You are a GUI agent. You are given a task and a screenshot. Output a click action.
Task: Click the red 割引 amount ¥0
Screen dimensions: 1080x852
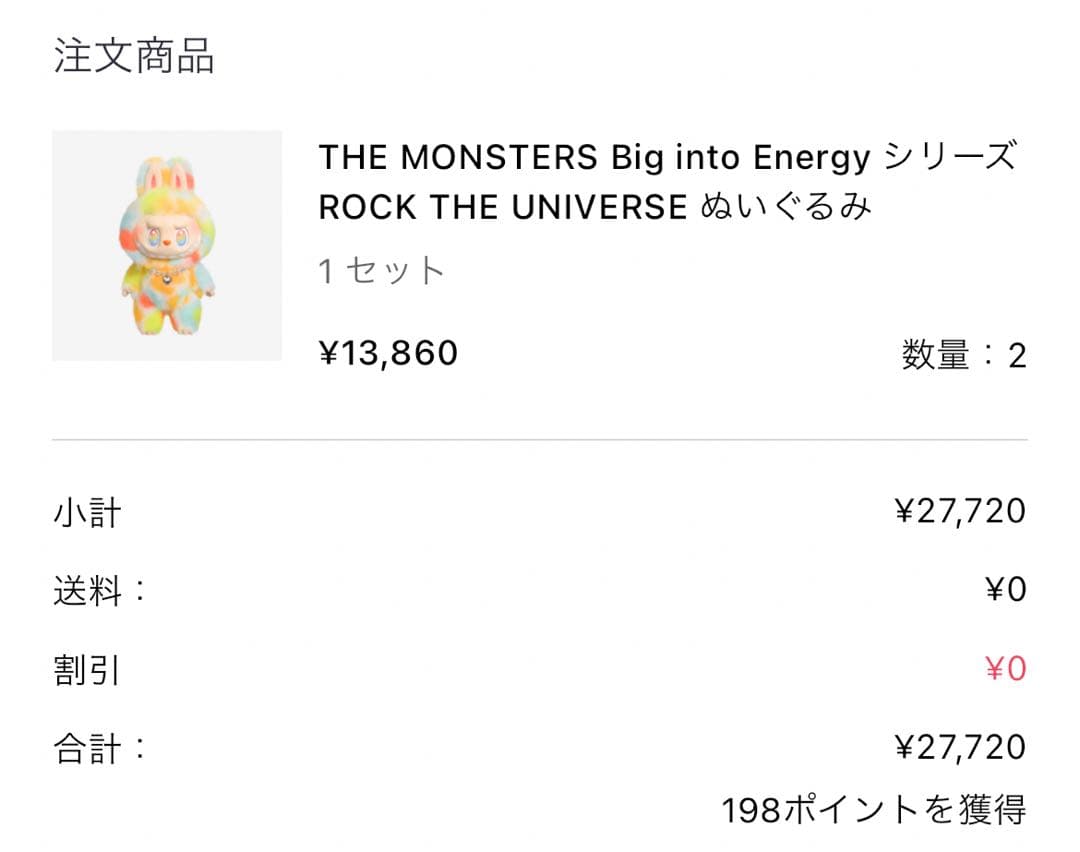point(1005,668)
